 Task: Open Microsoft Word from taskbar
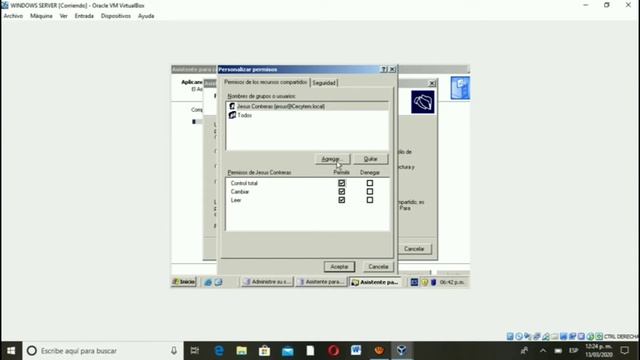(356, 351)
